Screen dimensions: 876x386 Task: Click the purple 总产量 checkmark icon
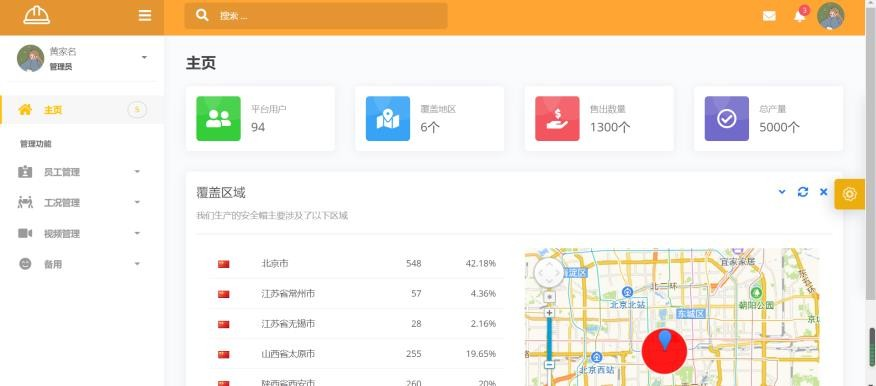click(x=727, y=118)
